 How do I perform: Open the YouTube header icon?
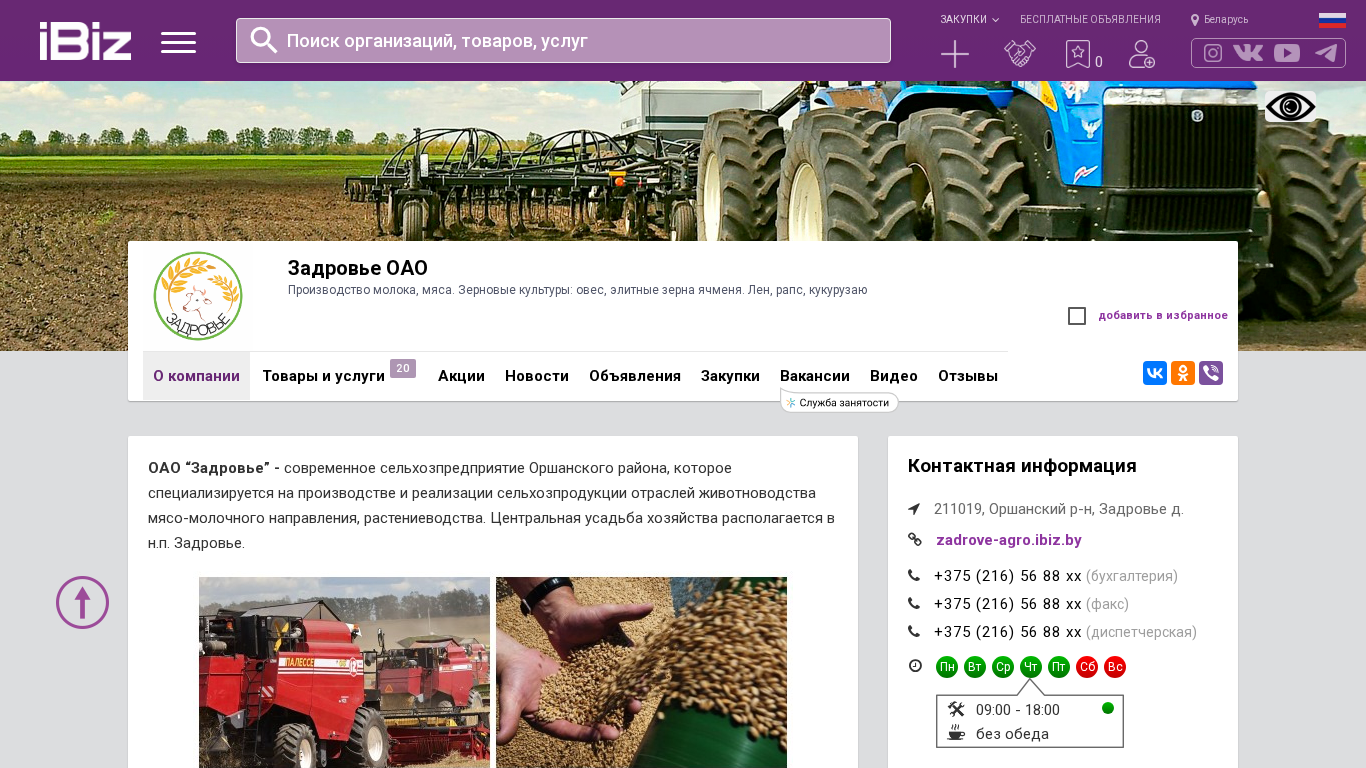[x=1287, y=53]
